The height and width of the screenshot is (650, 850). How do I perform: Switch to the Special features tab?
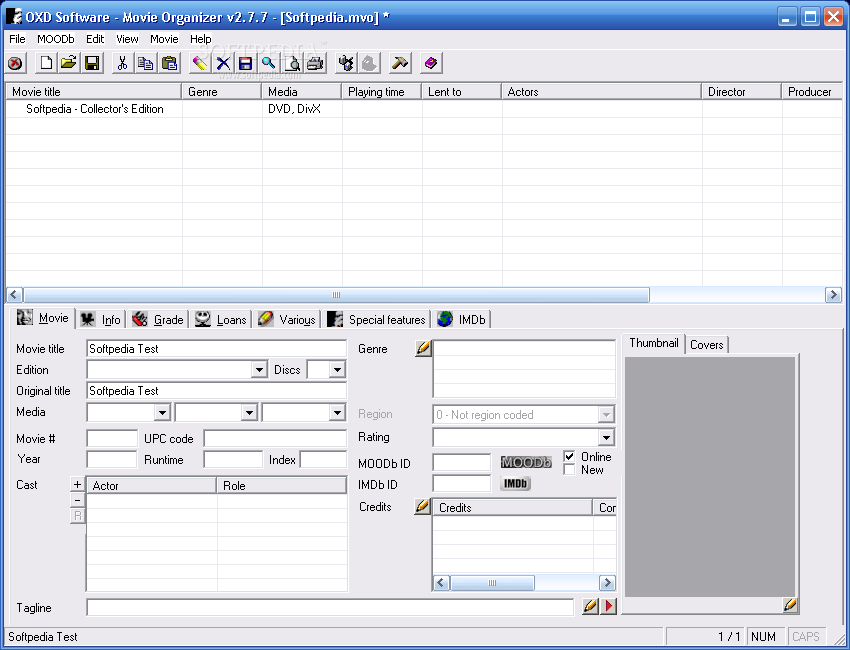[377, 319]
